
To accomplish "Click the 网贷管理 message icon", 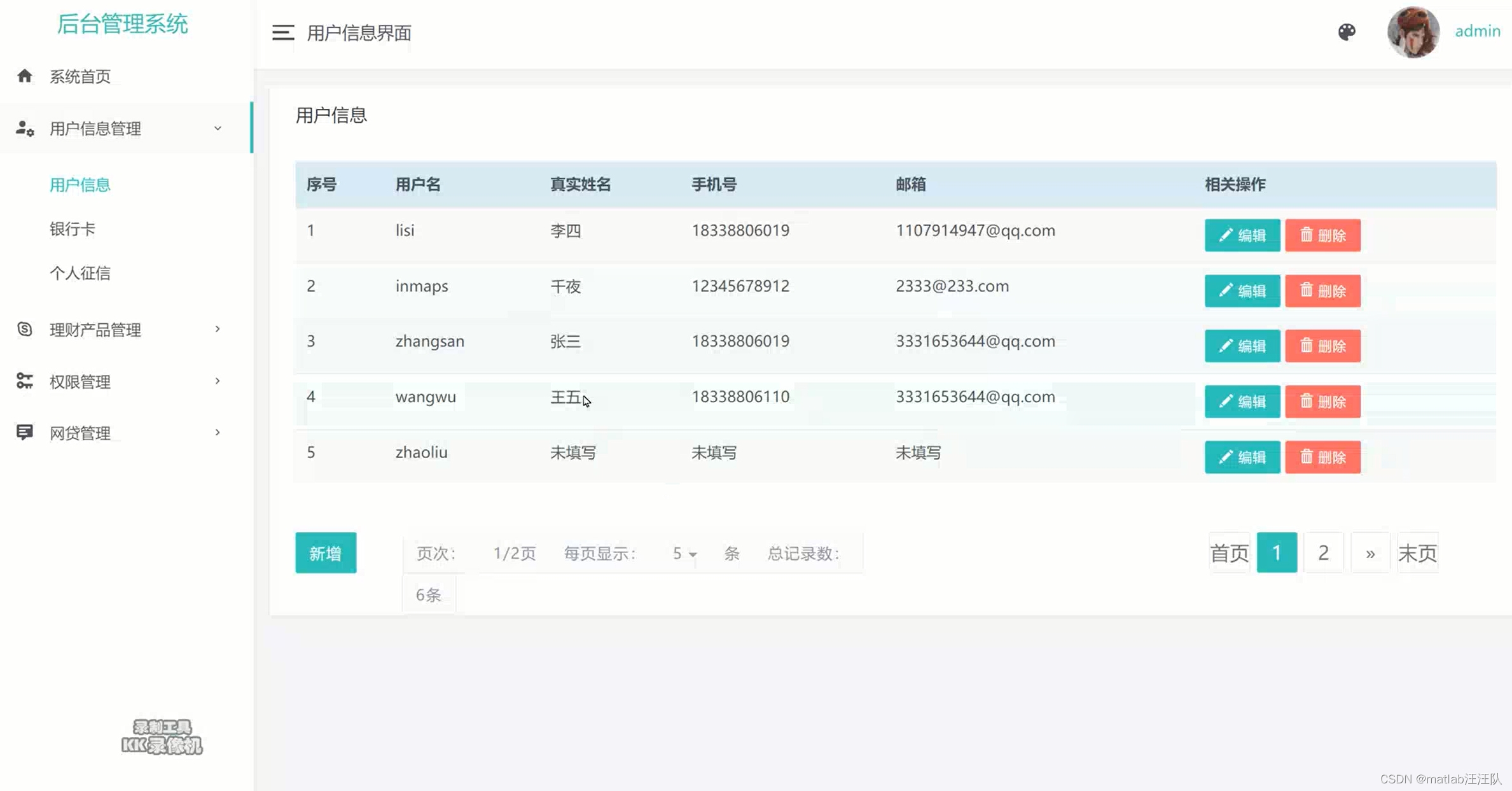I will [x=24, y=433].
